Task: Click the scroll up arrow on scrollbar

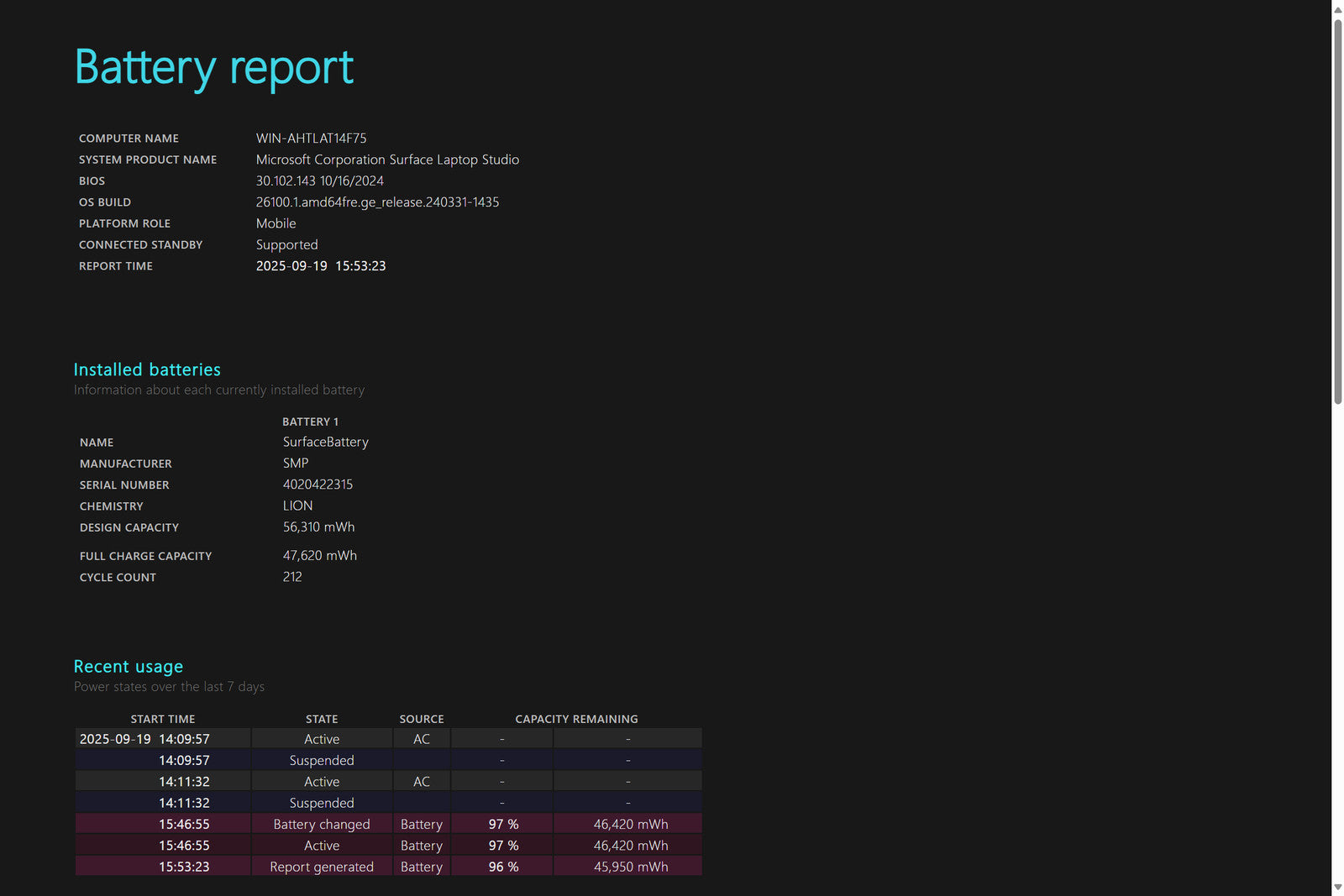Action: [x=1337, y=9]
